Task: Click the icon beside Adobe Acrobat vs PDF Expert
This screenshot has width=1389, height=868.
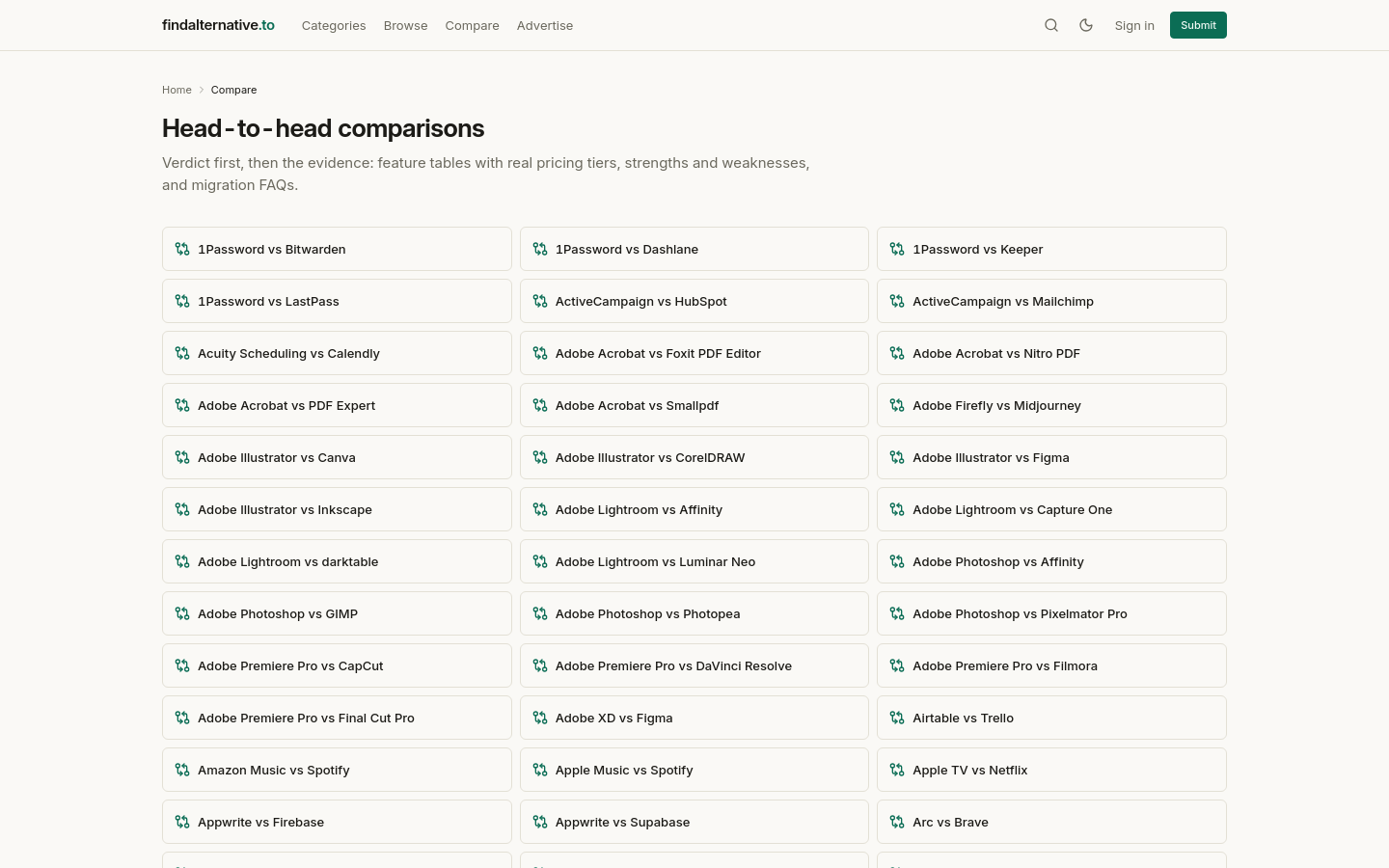Action: tap(182, 405)
